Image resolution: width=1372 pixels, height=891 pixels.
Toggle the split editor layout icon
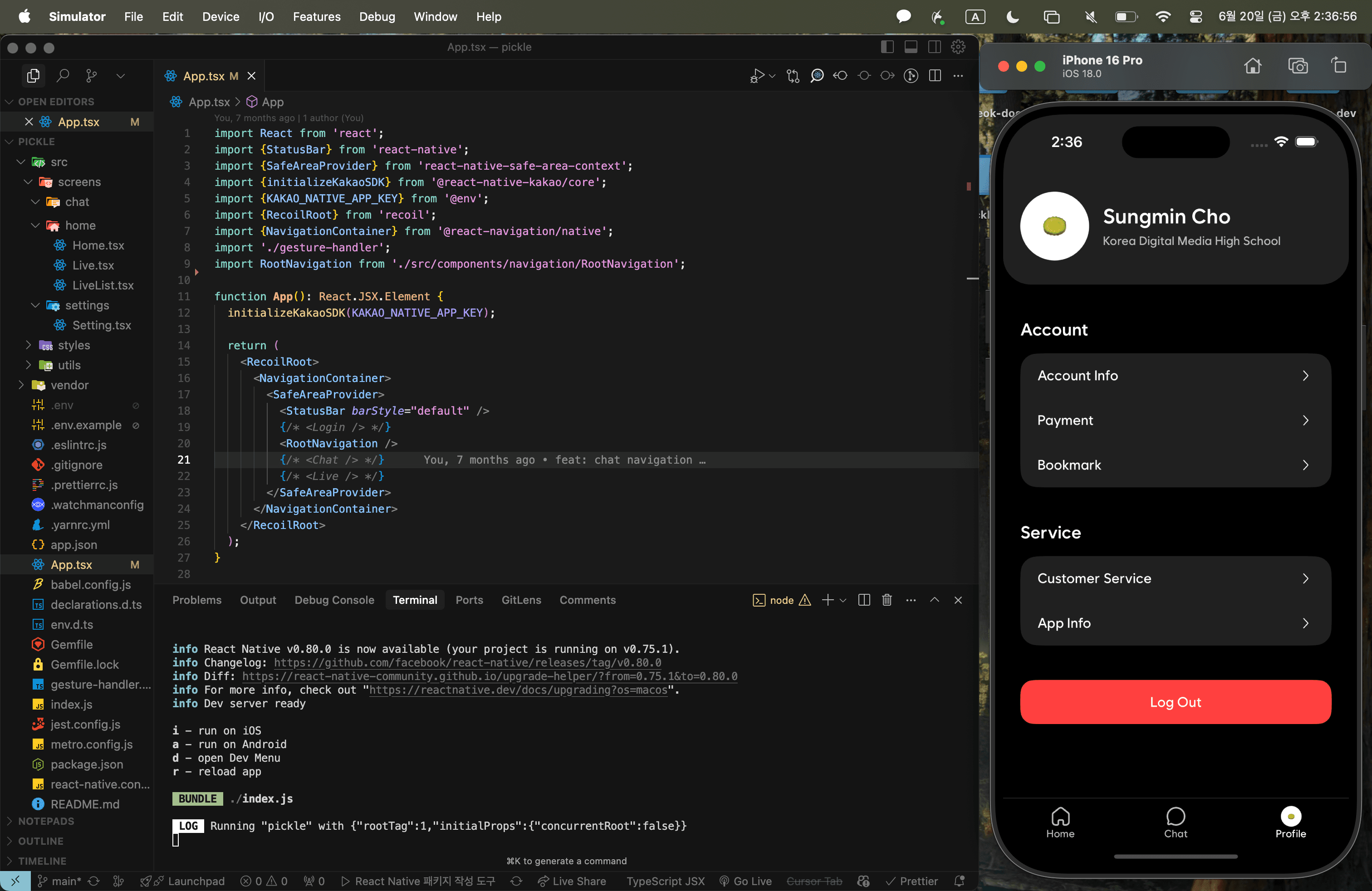click(x=935, y=75)
